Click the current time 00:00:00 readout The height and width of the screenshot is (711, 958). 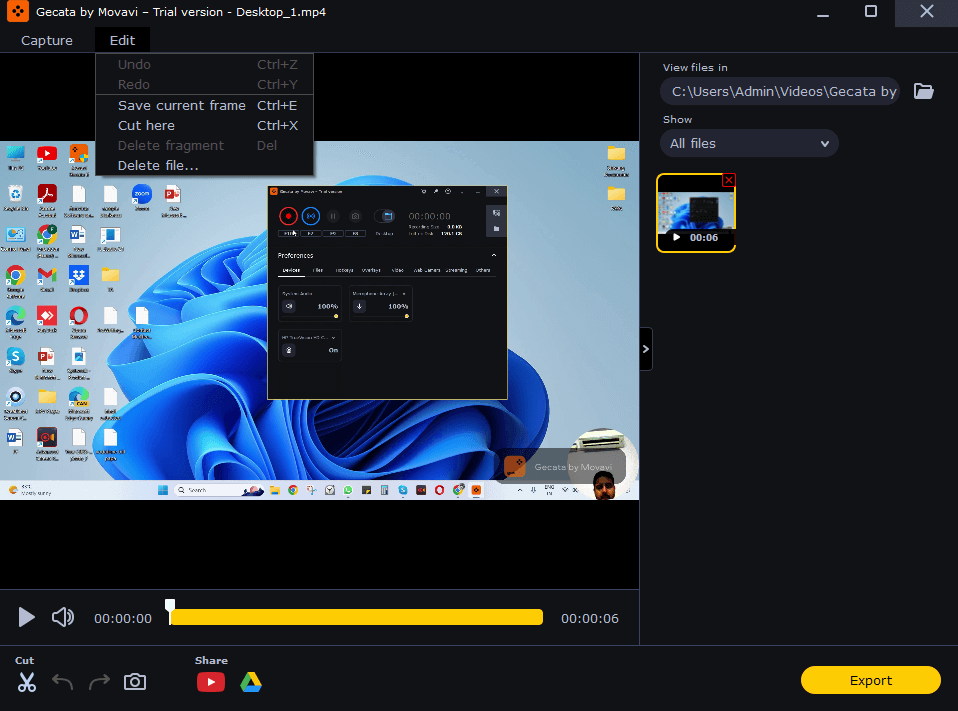point(123,618)
